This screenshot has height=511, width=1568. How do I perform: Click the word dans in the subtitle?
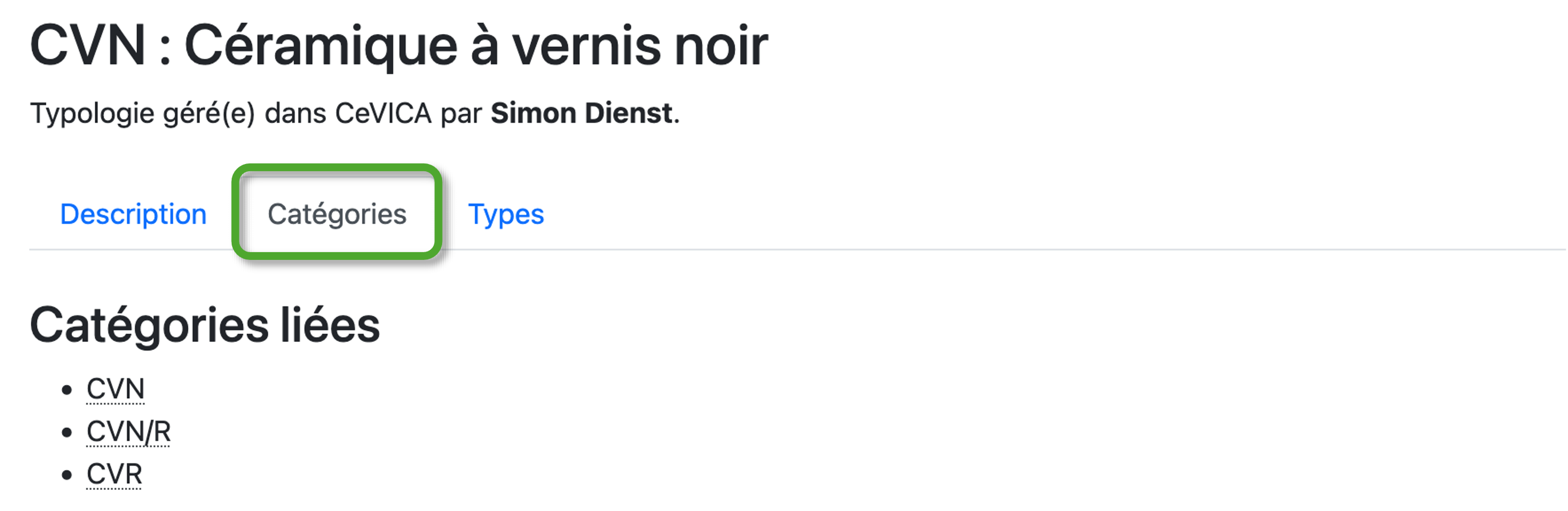point(295,113)
